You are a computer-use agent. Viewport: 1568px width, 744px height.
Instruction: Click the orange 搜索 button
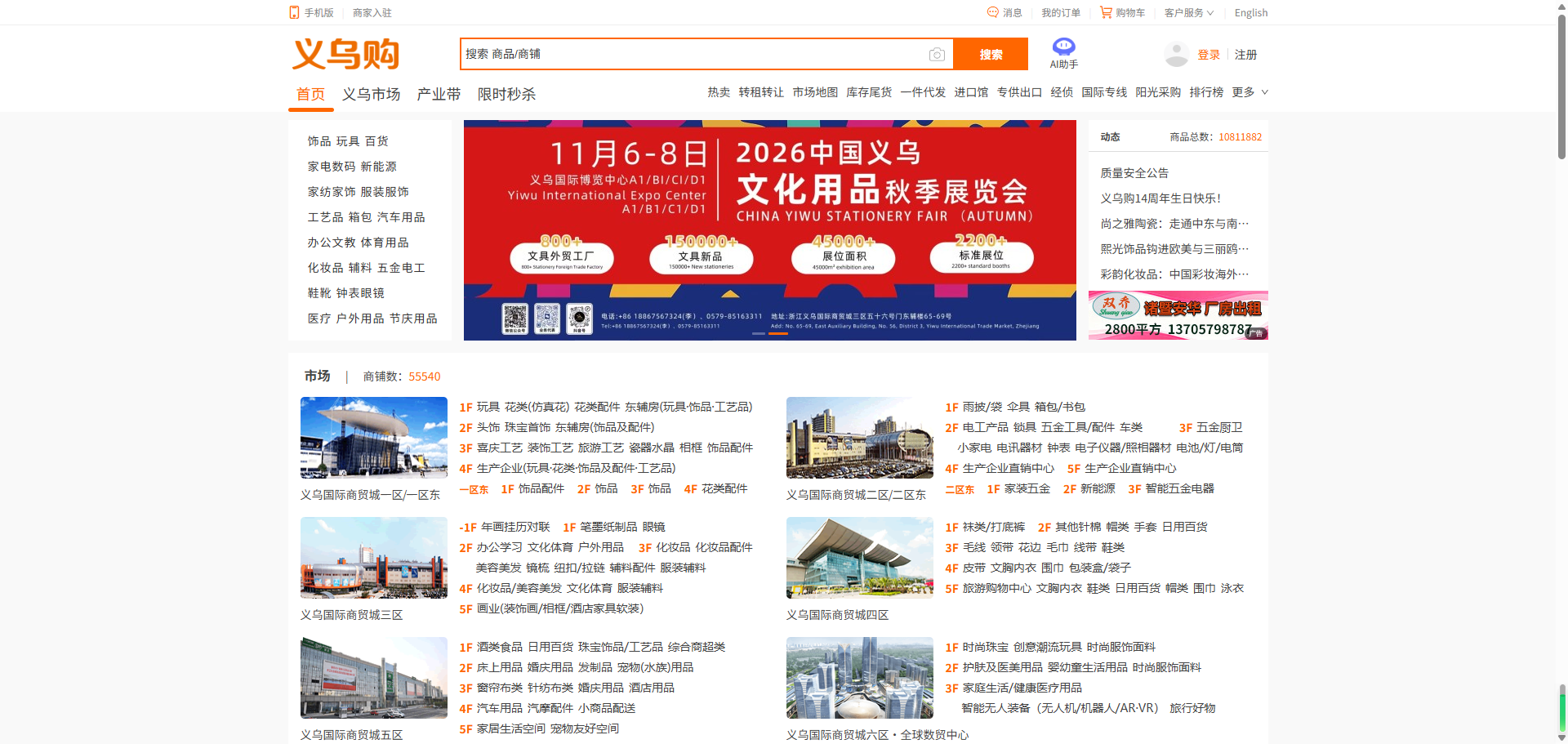(991, 54)
